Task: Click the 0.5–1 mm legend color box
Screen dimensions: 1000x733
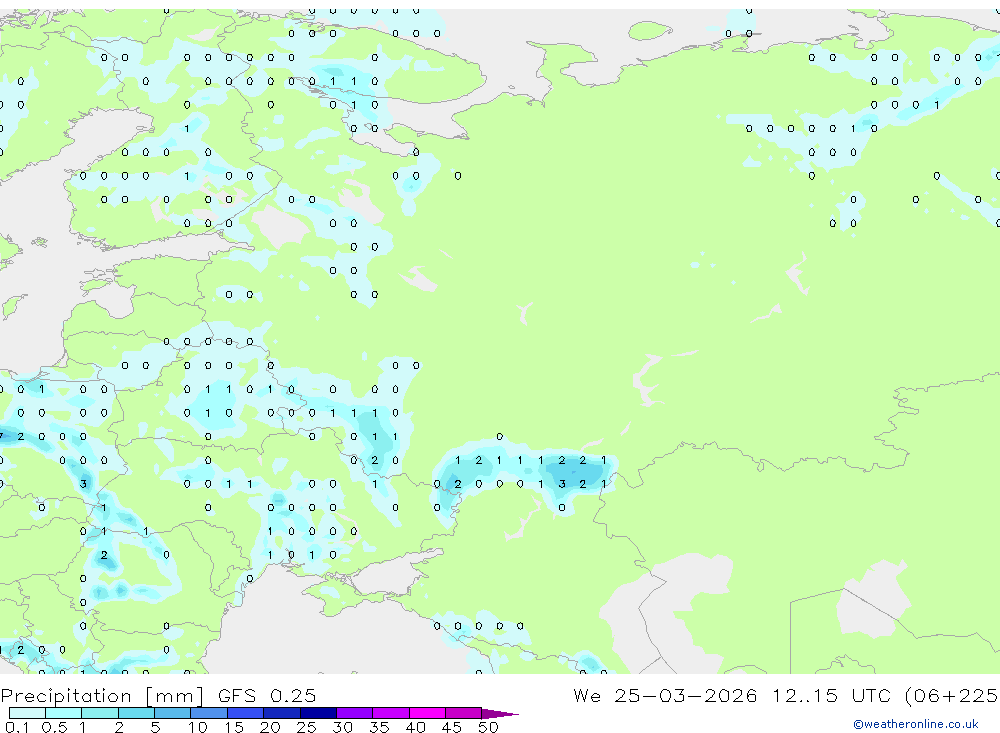Action: [63, 713]
